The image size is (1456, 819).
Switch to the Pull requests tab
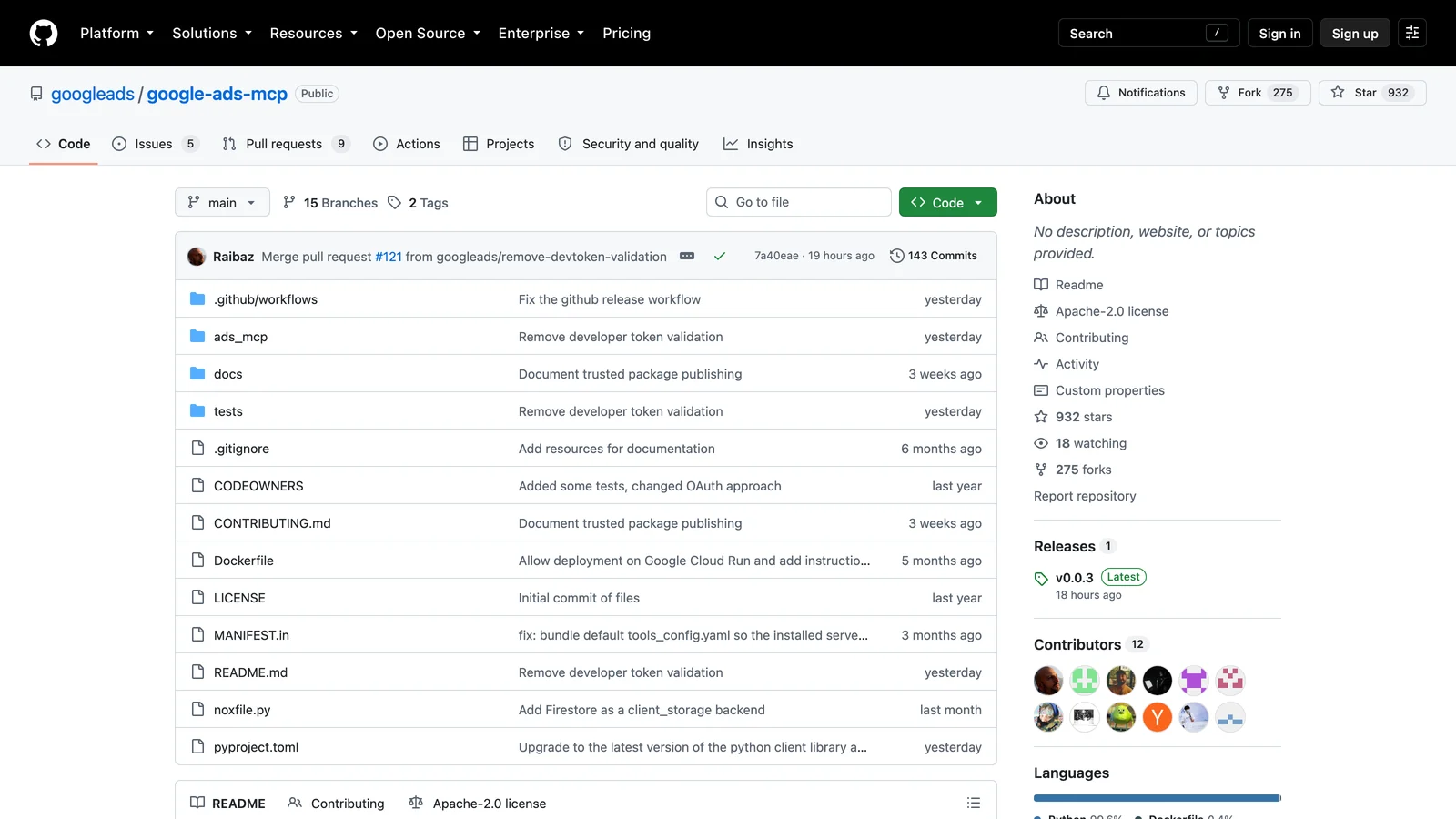click(286, 144)
